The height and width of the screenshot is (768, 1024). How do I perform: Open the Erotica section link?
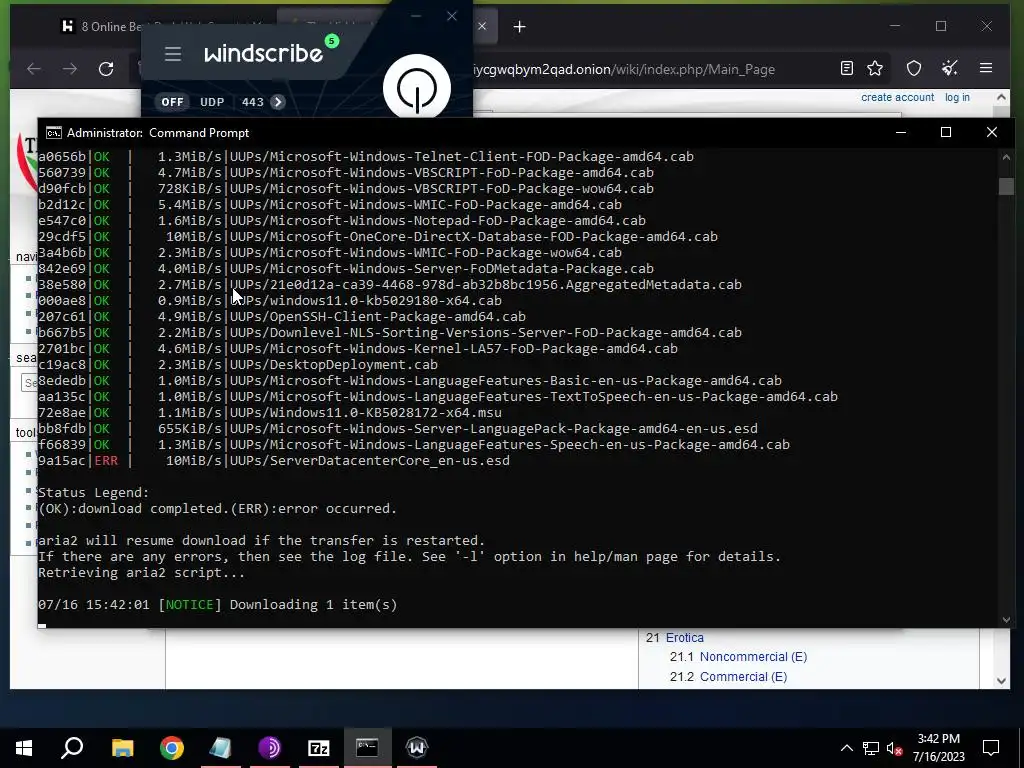(x=684, y=637)
